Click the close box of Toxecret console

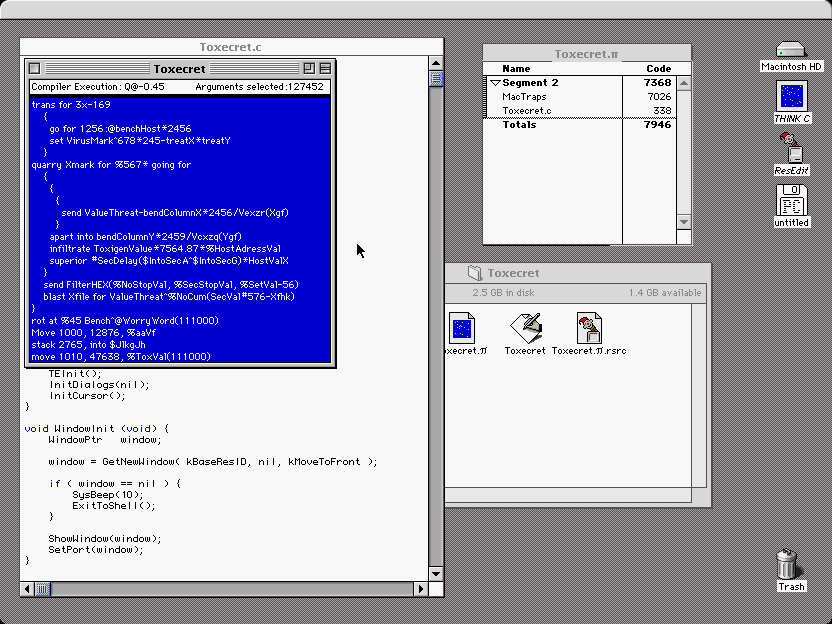coord(34,68)
